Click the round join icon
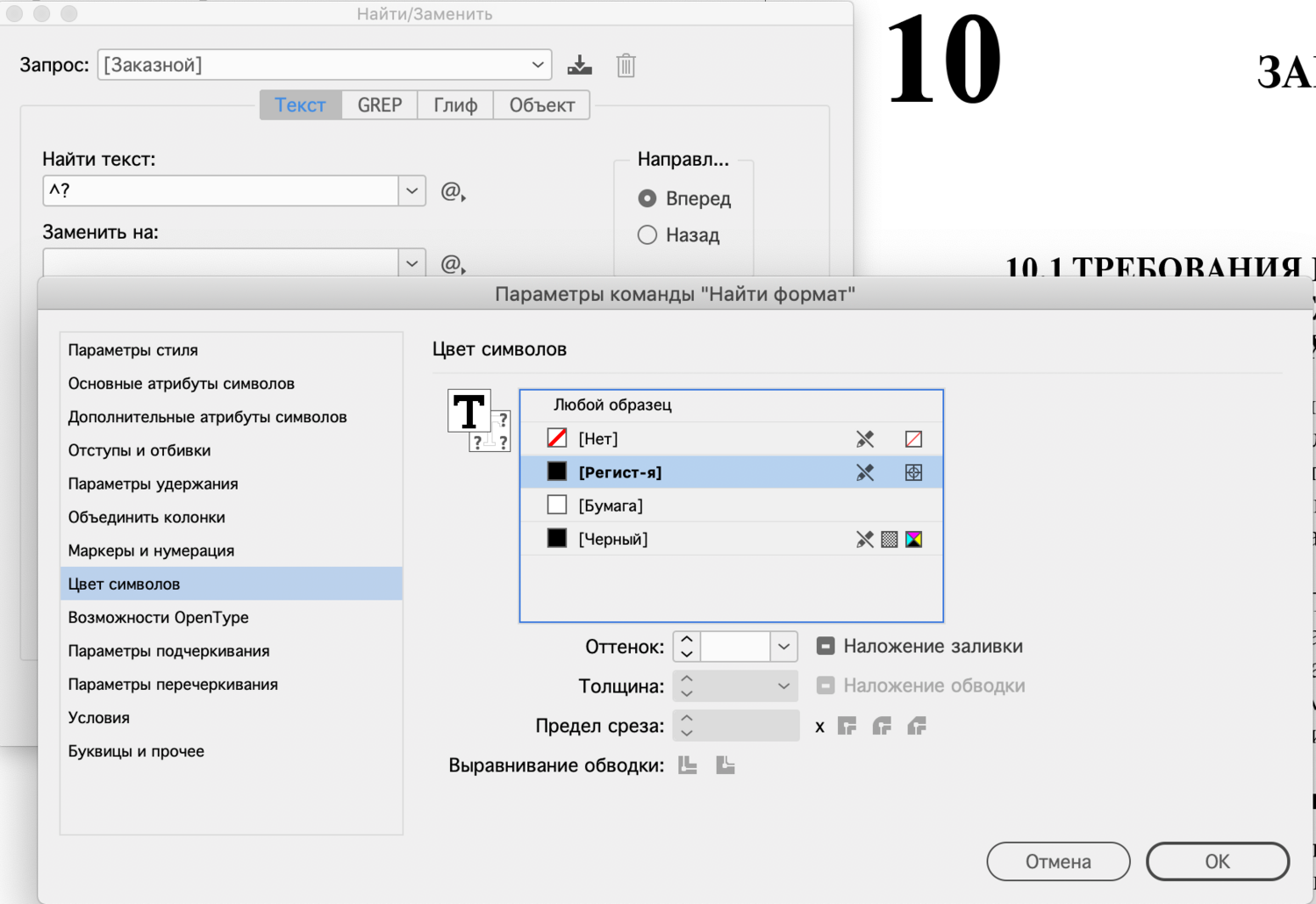 click(x=882, y=726)
